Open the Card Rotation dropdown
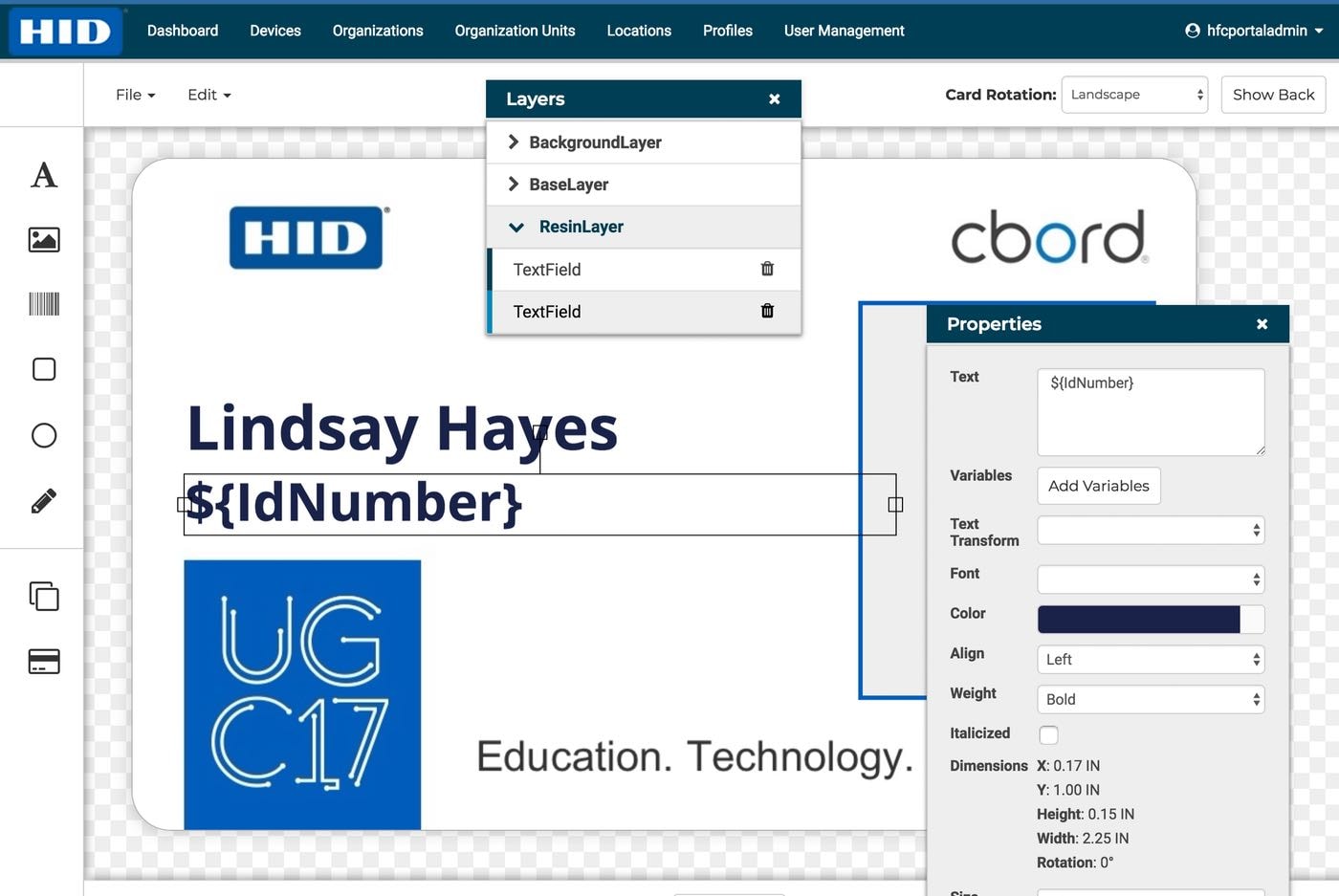Viewport: 1339px width, 896px height. 1134,95
